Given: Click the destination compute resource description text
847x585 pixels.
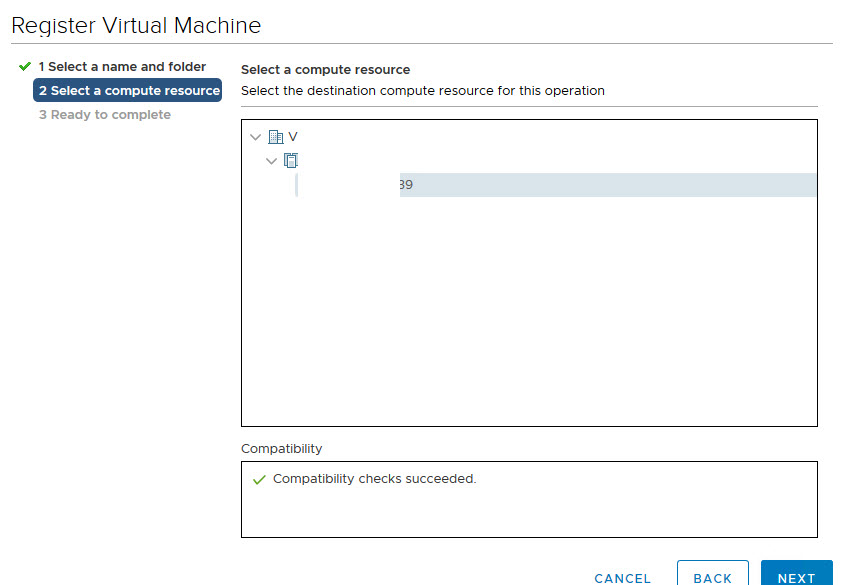Looking at the screenshot, I should coord(422,91).
